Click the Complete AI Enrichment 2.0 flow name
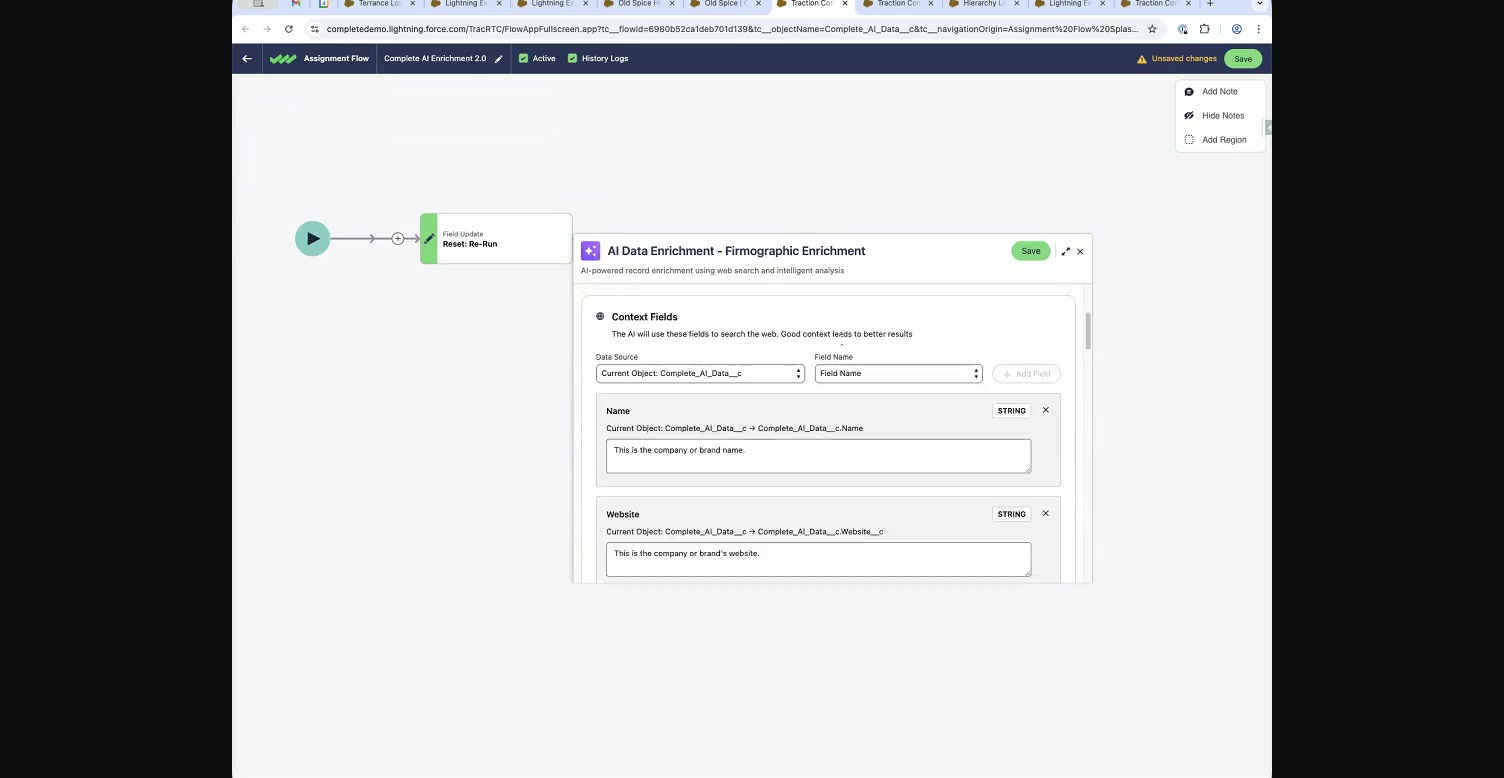Image resolution: width=1504 pixels, height=778 pixels. point(435,58)
